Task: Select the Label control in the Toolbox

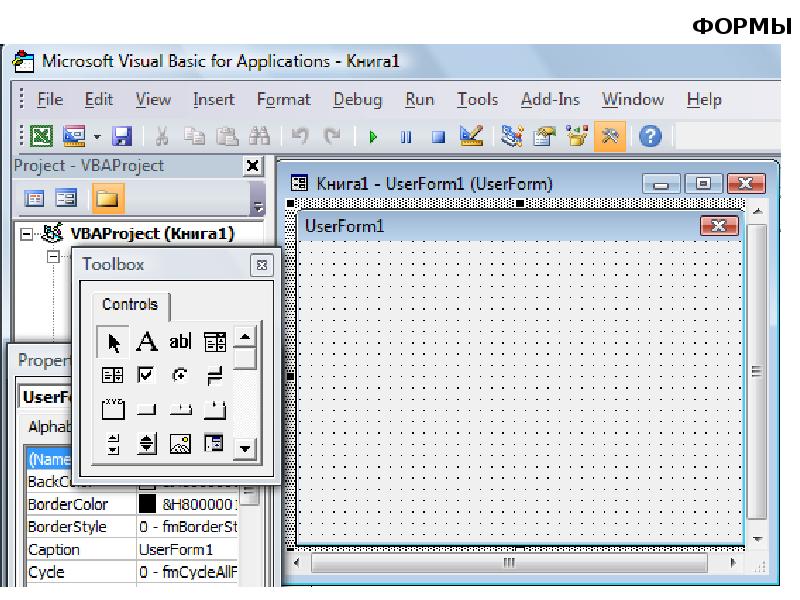Action: point(146,342)
